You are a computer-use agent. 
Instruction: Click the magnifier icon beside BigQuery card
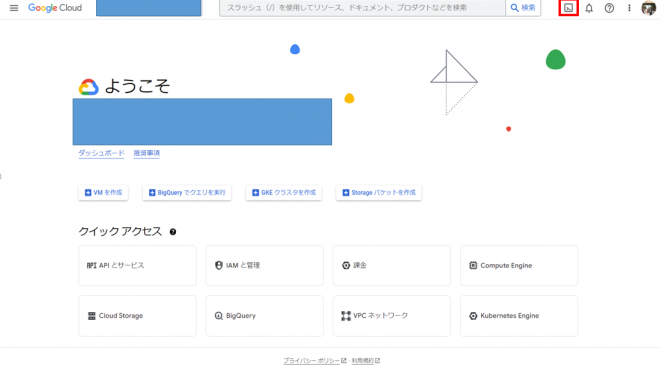[x=218, y=316]
